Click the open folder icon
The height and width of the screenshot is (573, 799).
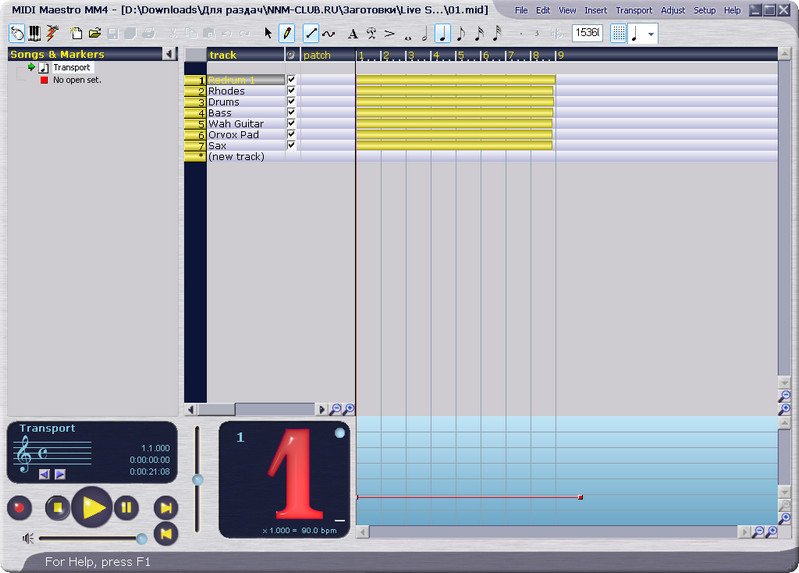pyautogui.click(x=95, y=33)
